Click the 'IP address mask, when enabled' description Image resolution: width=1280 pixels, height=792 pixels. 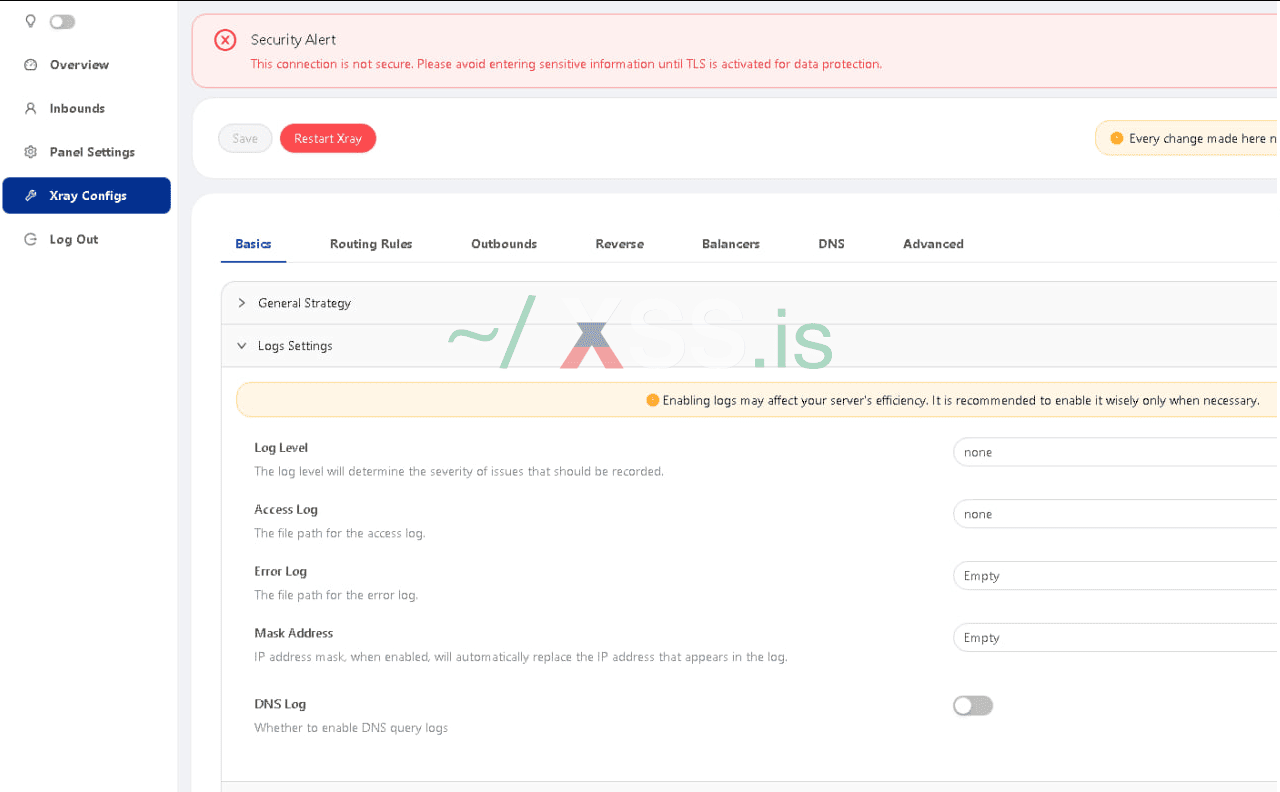[x=521, y=658]
